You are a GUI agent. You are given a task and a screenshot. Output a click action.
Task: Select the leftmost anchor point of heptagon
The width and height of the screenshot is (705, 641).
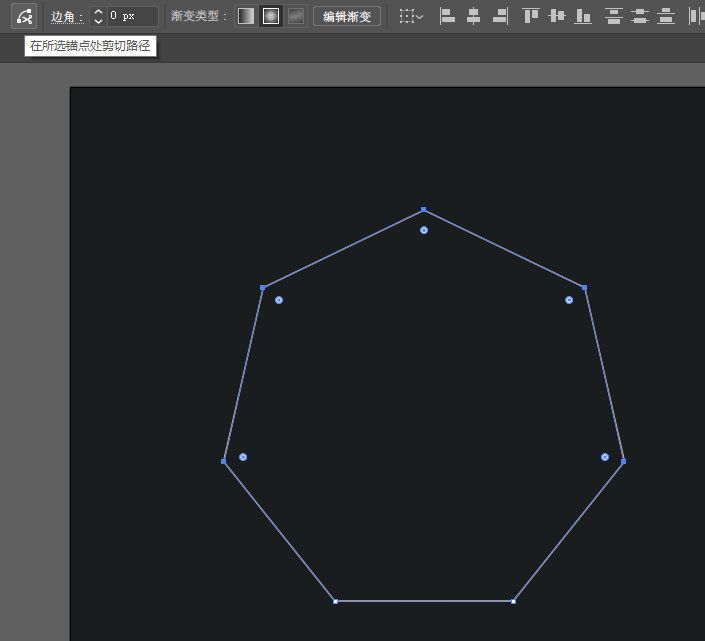tap(223, 462)
